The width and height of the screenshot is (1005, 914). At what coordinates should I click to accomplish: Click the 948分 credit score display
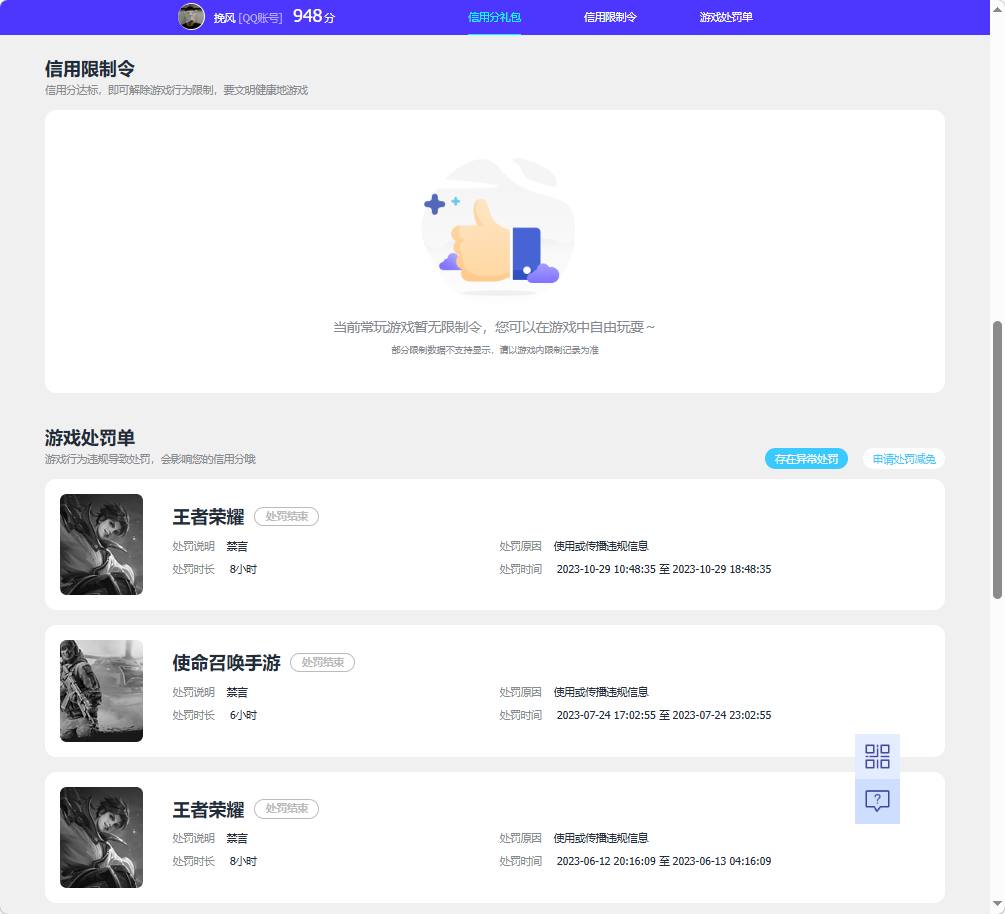313,16
